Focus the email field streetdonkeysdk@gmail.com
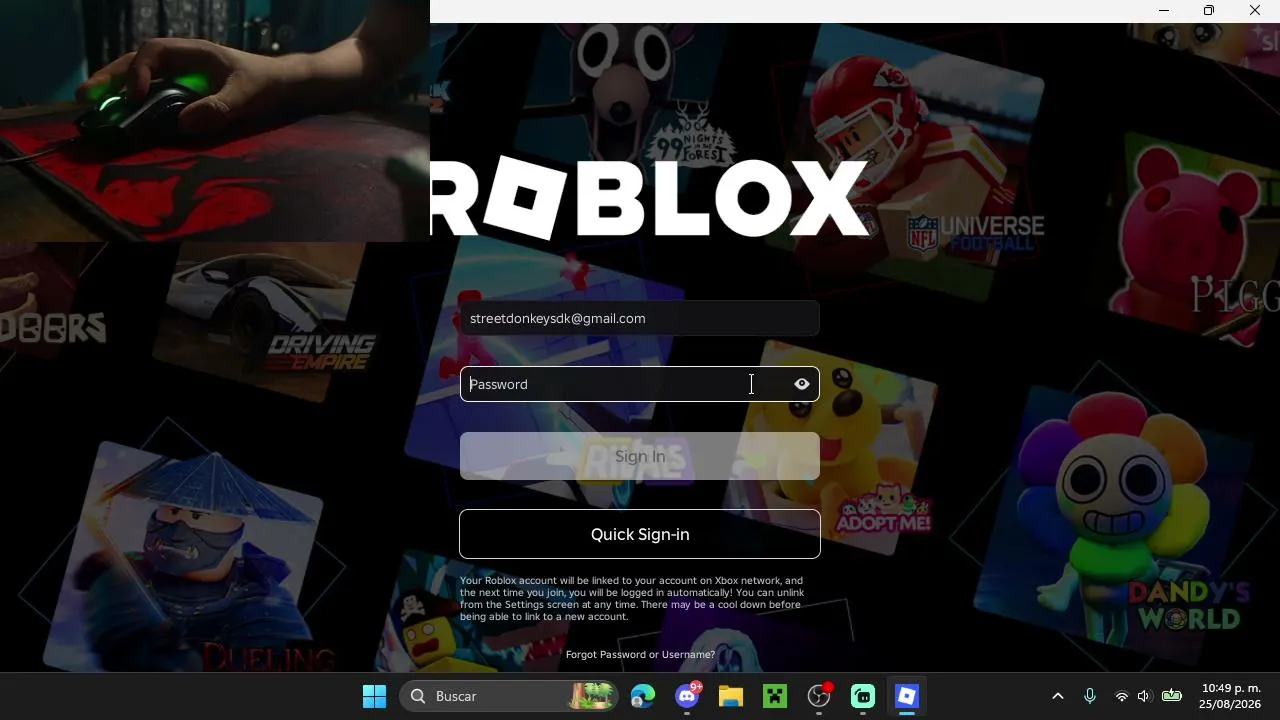This screenshot has width=1280, height=720. click(x=640, y=318)
